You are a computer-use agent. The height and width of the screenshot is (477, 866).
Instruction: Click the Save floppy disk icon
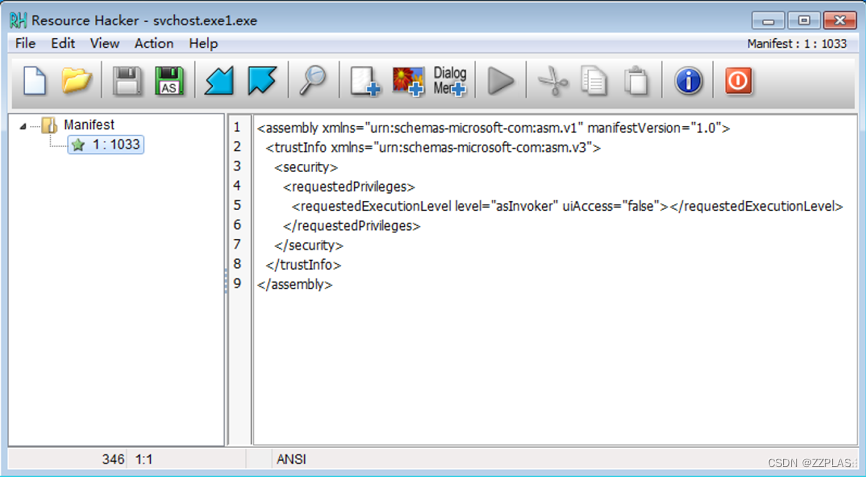click(x=127, y=81)
